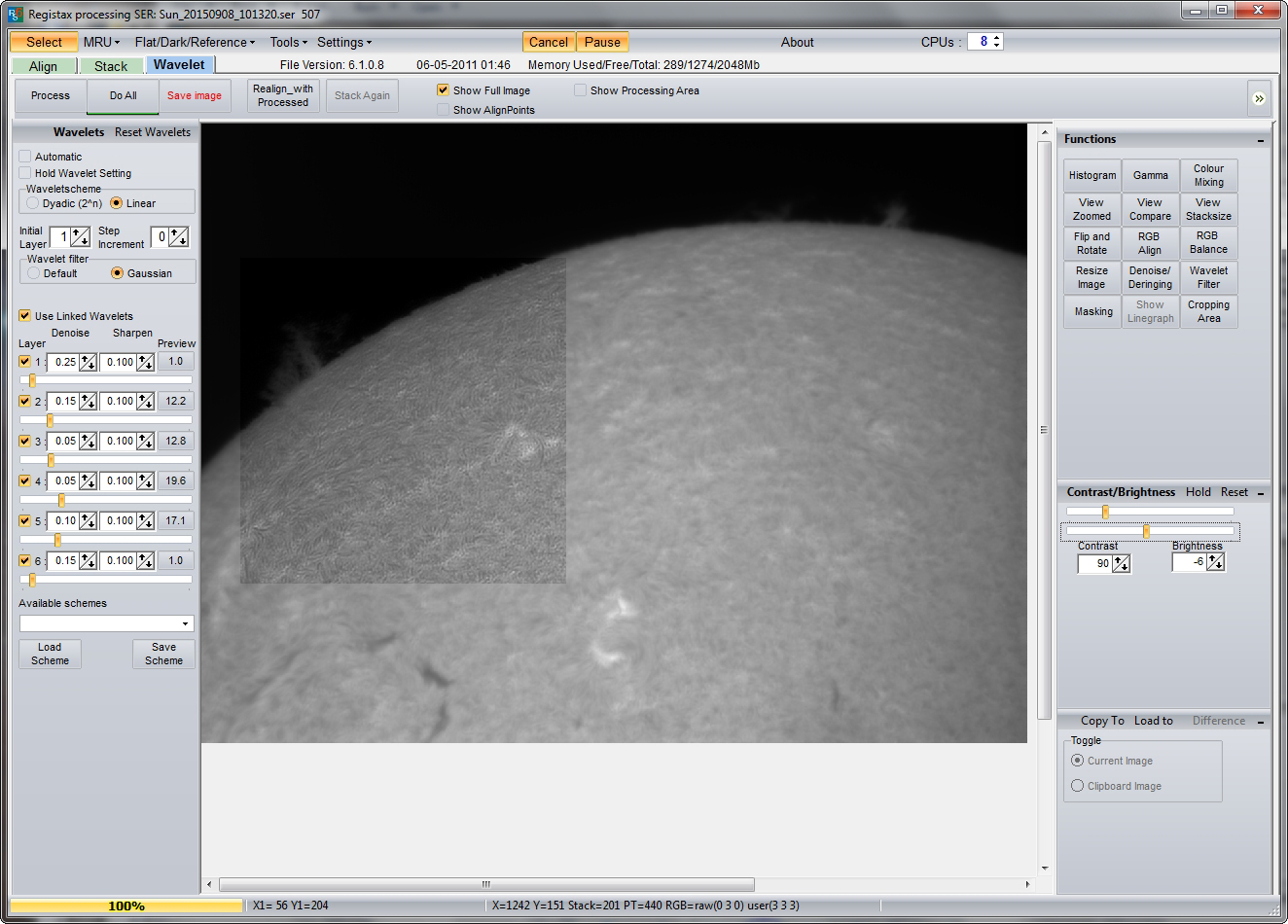Click the double-arrow expand icon in toolbar

point(1258,98)
